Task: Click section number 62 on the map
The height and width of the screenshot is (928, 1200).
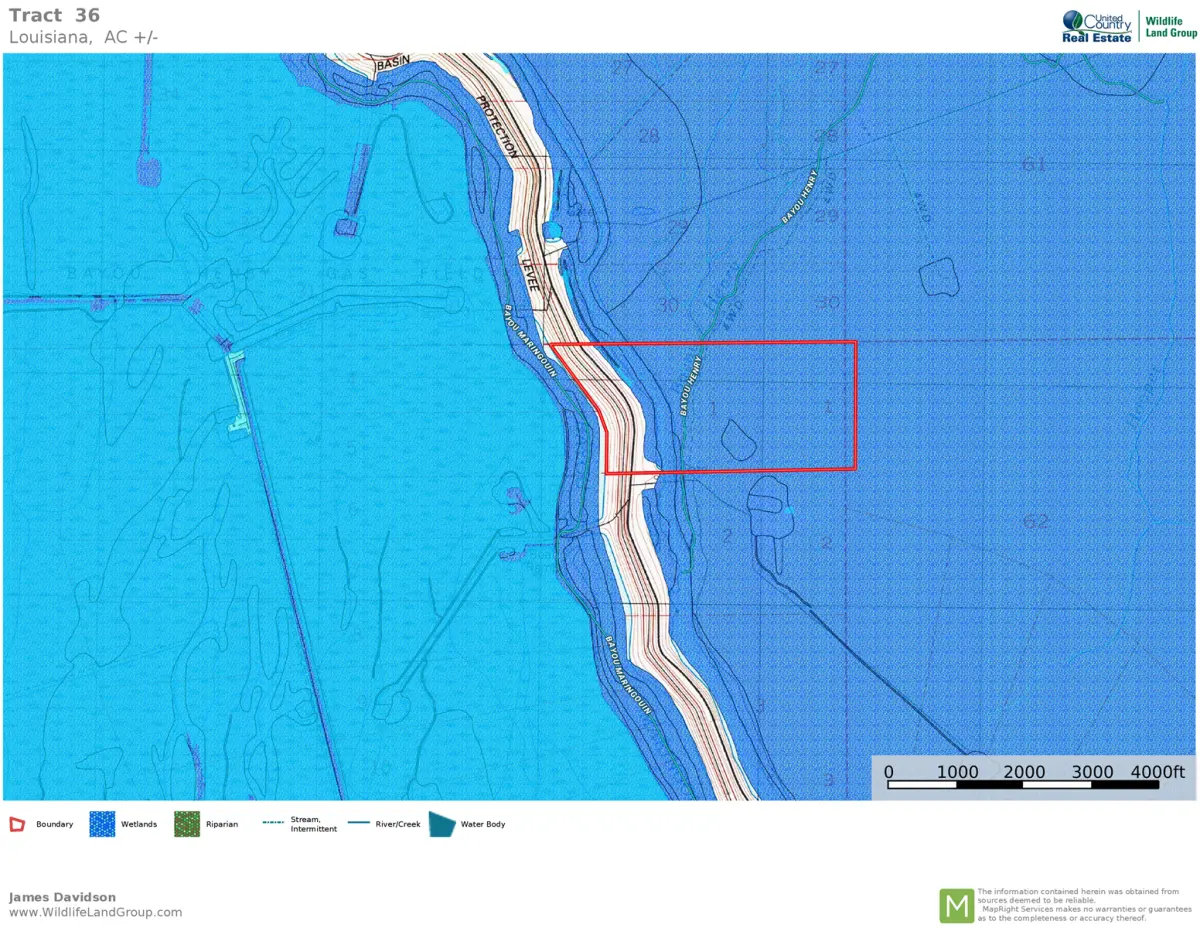Action: pyautogui.click(x=1036, y=521)
